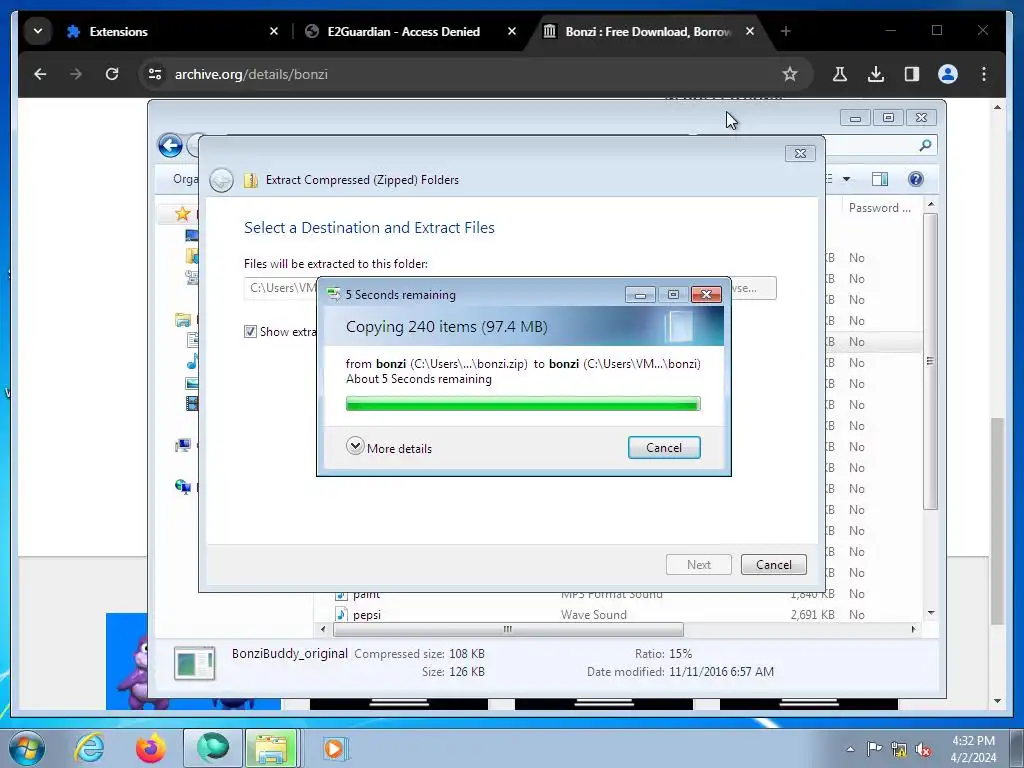Close the E2Guardian tab

click(x=512, y=31)
